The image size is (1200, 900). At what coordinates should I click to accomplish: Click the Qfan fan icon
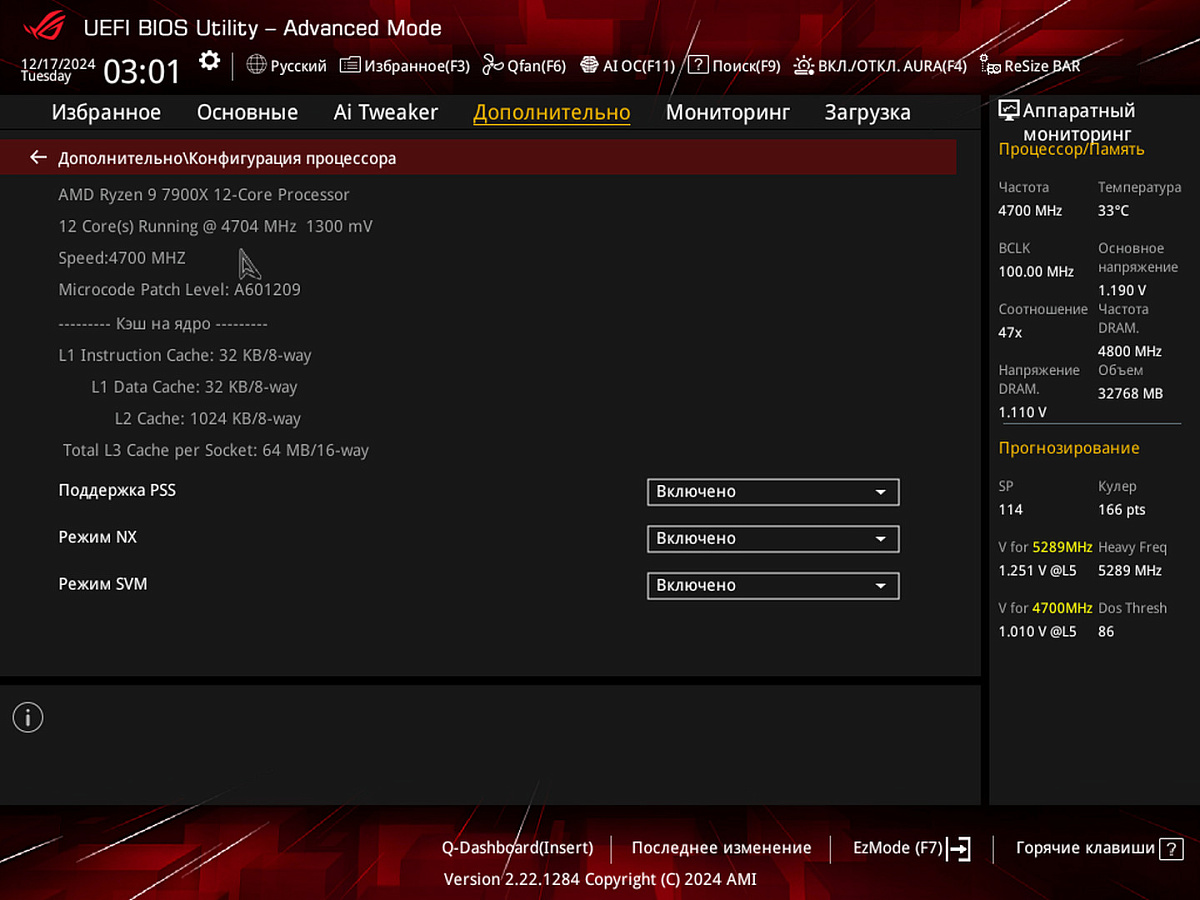pyautogui.click(x=492, y=65)
